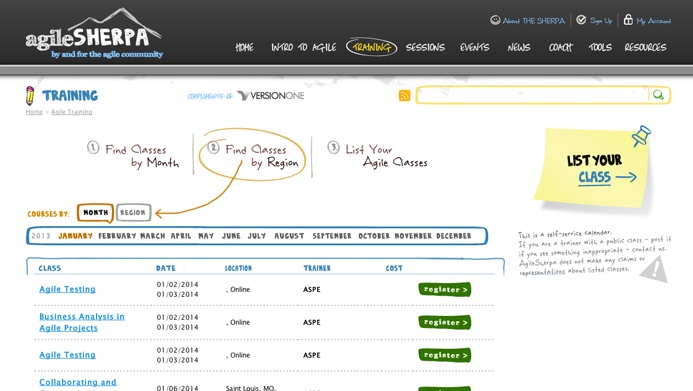Click the warning triangle icon
Screen dimensions: 693x391
click(654, 270)
